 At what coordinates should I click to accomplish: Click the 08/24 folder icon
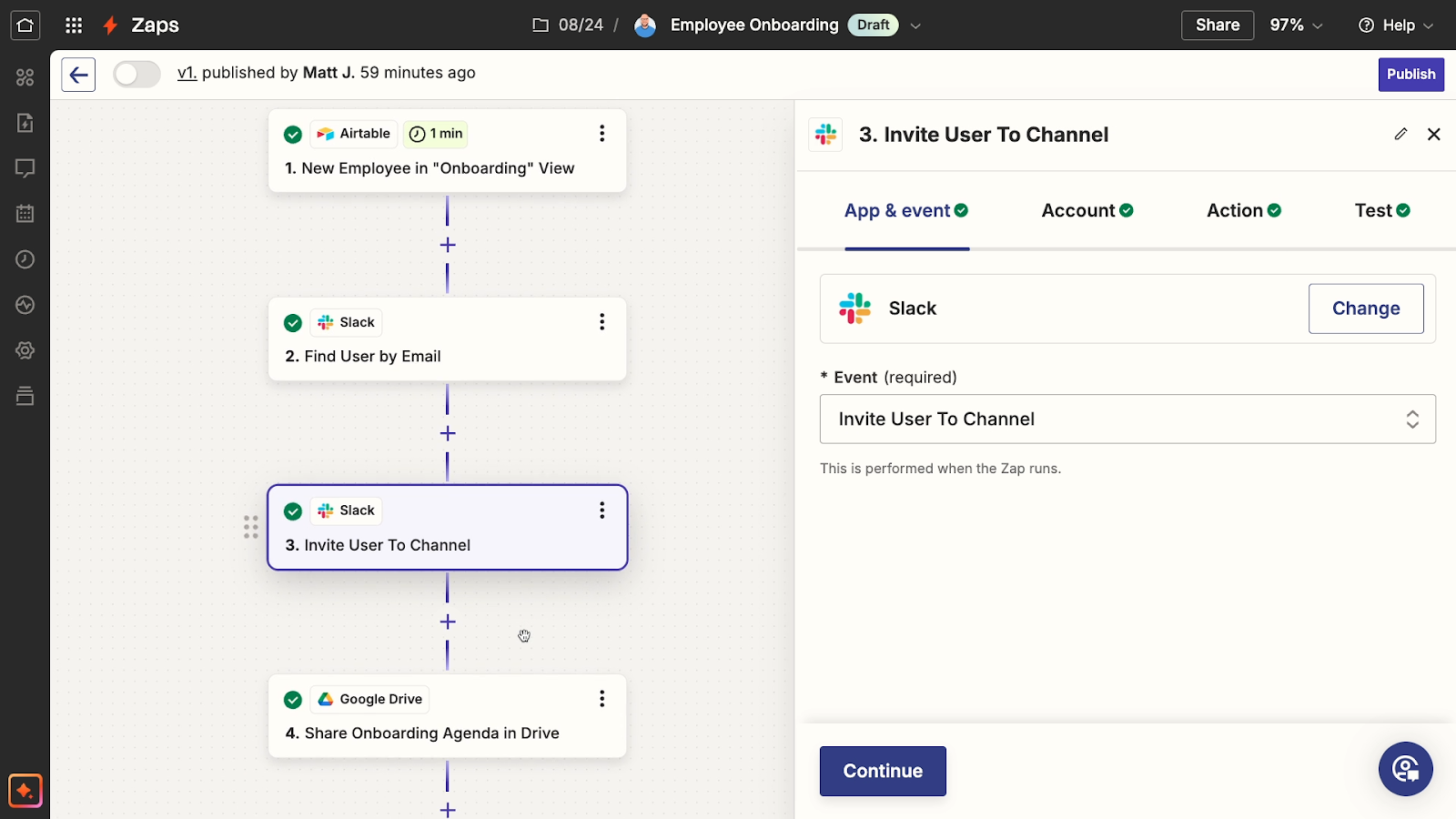(541, 25)
